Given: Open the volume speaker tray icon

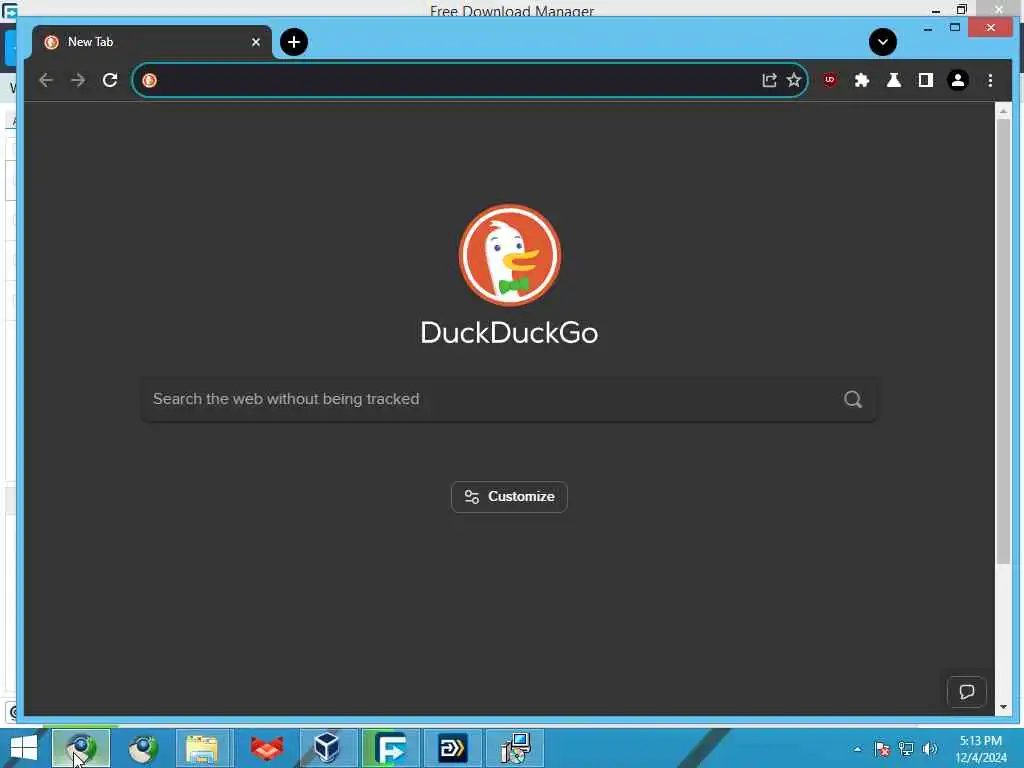Looking at the screenshot, I should (x=929, y=749).
